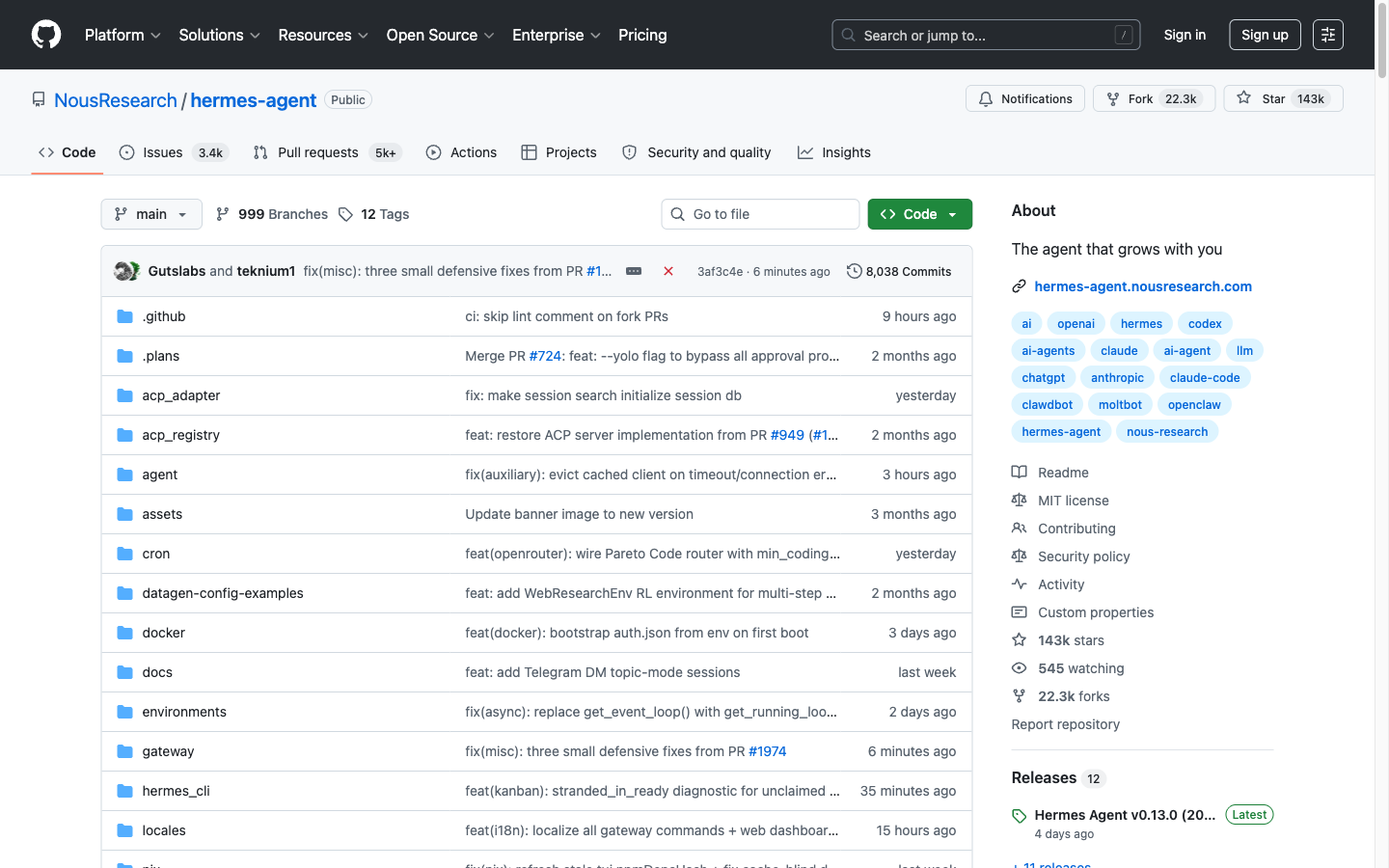
Task: Open Security policy link
Action: (x=1071, y=556)
